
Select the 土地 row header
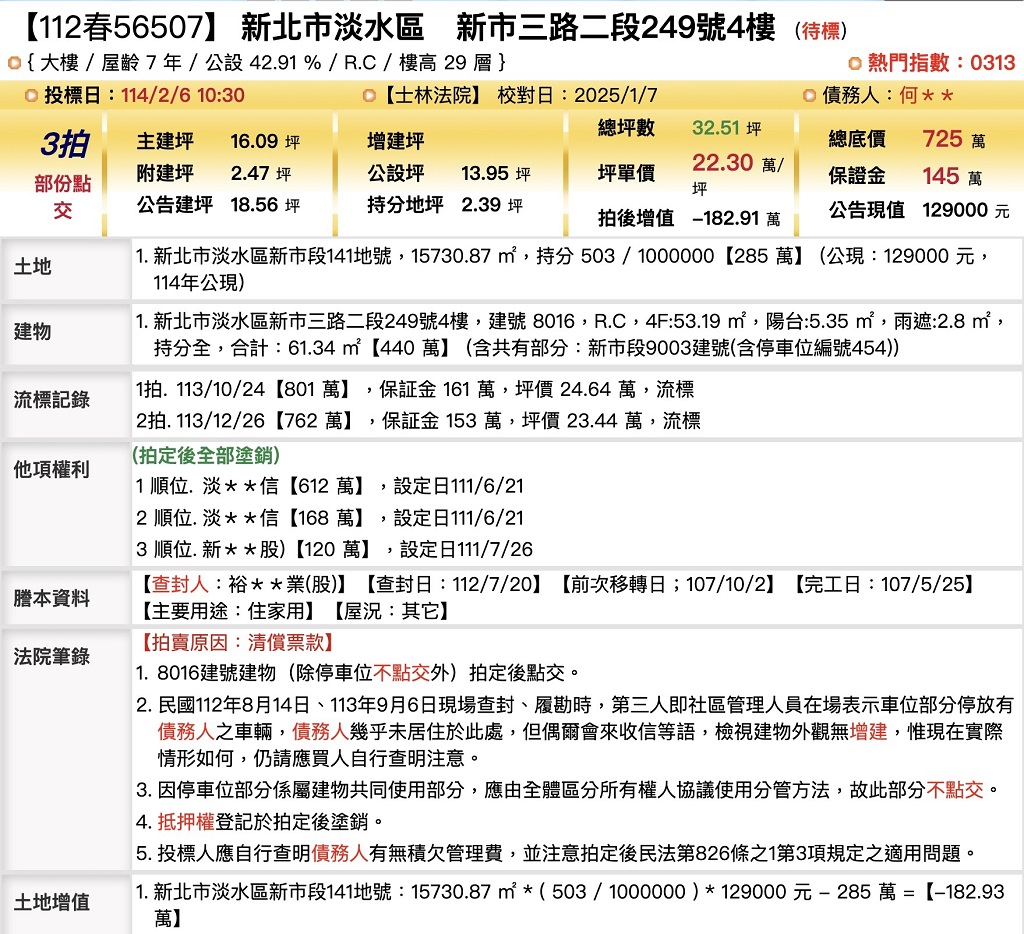[33, 267]
